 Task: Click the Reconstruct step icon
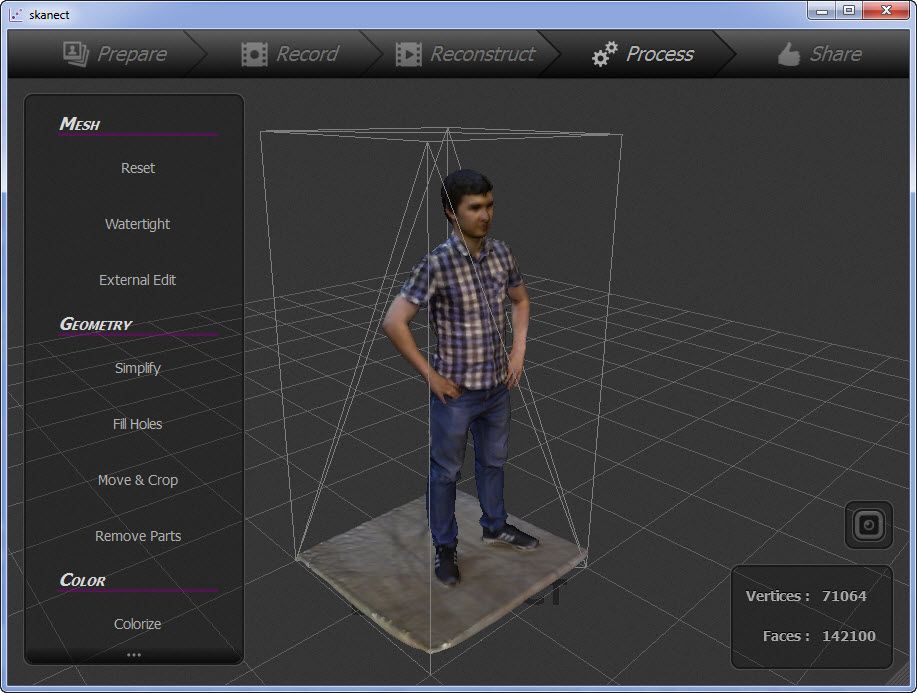click(x=408, y=54)
